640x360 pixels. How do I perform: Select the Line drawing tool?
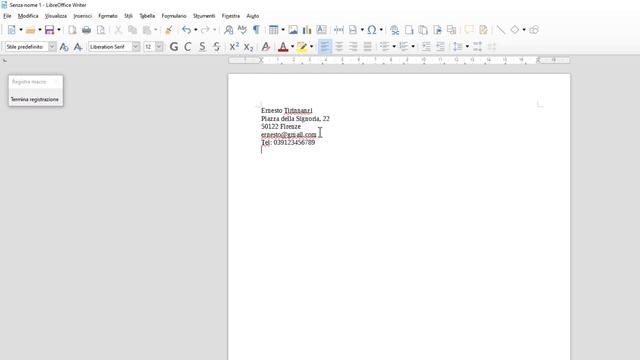501,30
